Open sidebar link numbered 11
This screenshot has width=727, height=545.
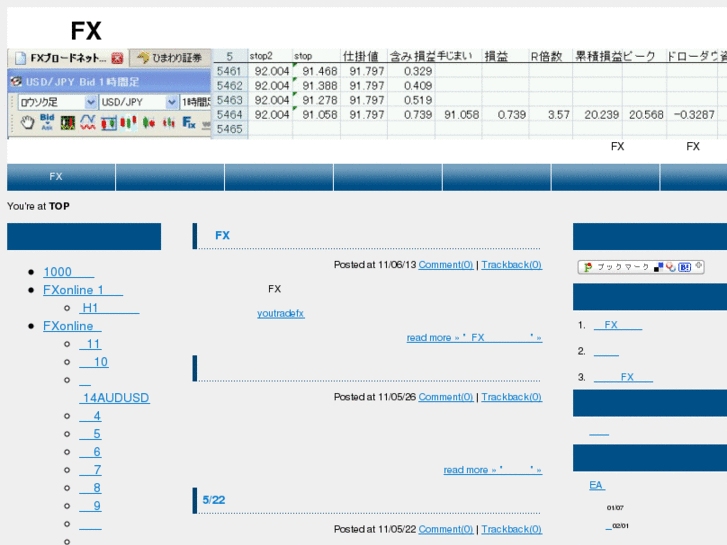click(x=90, y=344)
